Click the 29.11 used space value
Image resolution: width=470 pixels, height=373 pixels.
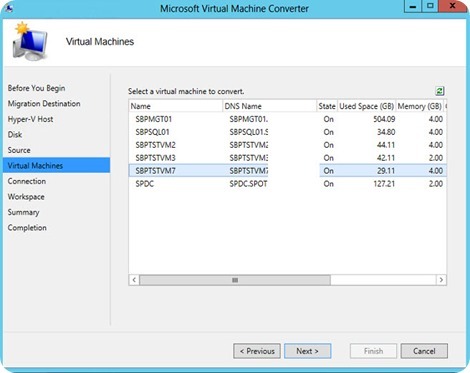click(386, 171)
